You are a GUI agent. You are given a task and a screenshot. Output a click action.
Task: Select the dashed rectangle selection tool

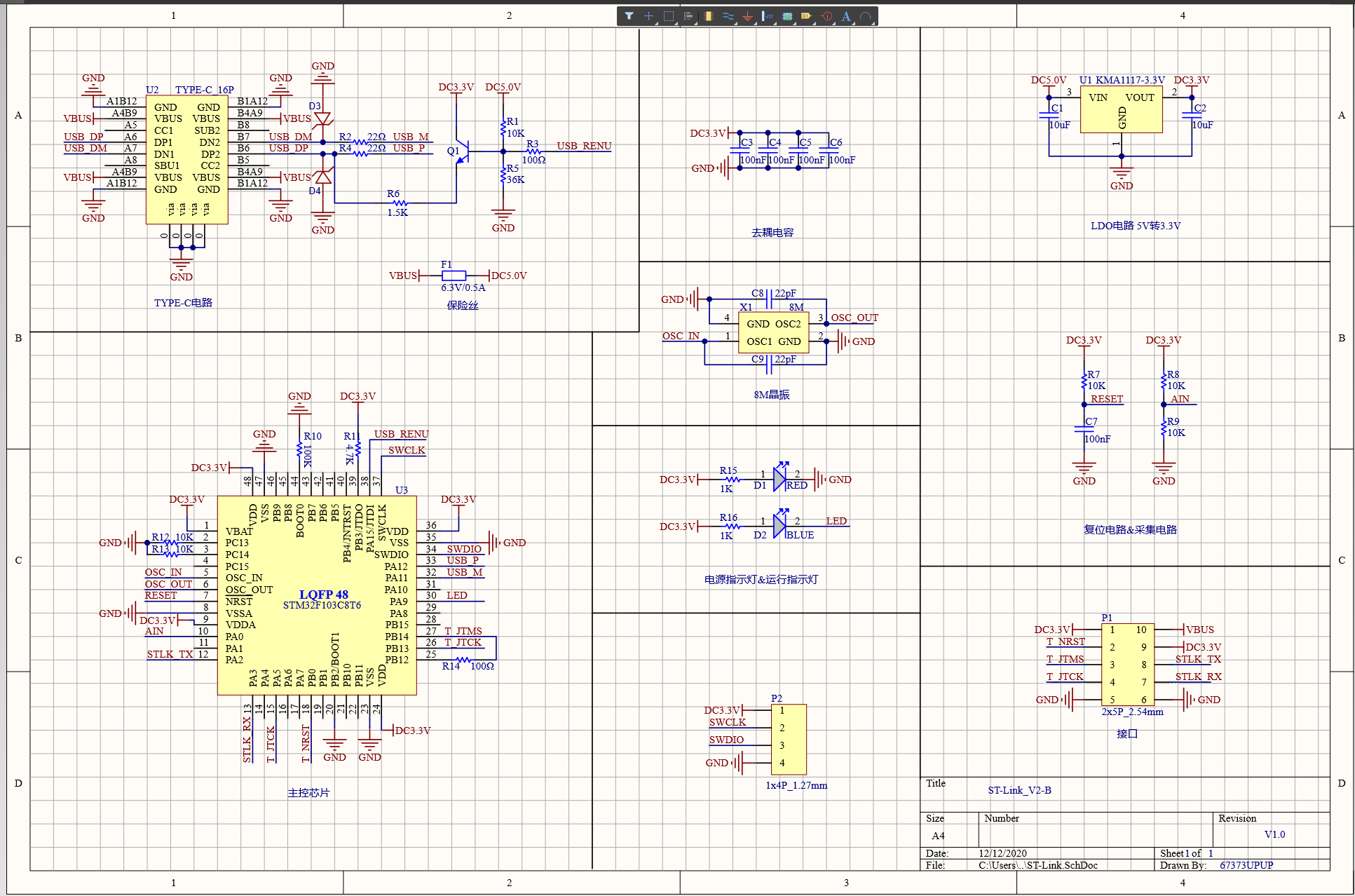[x=669, y=16]
